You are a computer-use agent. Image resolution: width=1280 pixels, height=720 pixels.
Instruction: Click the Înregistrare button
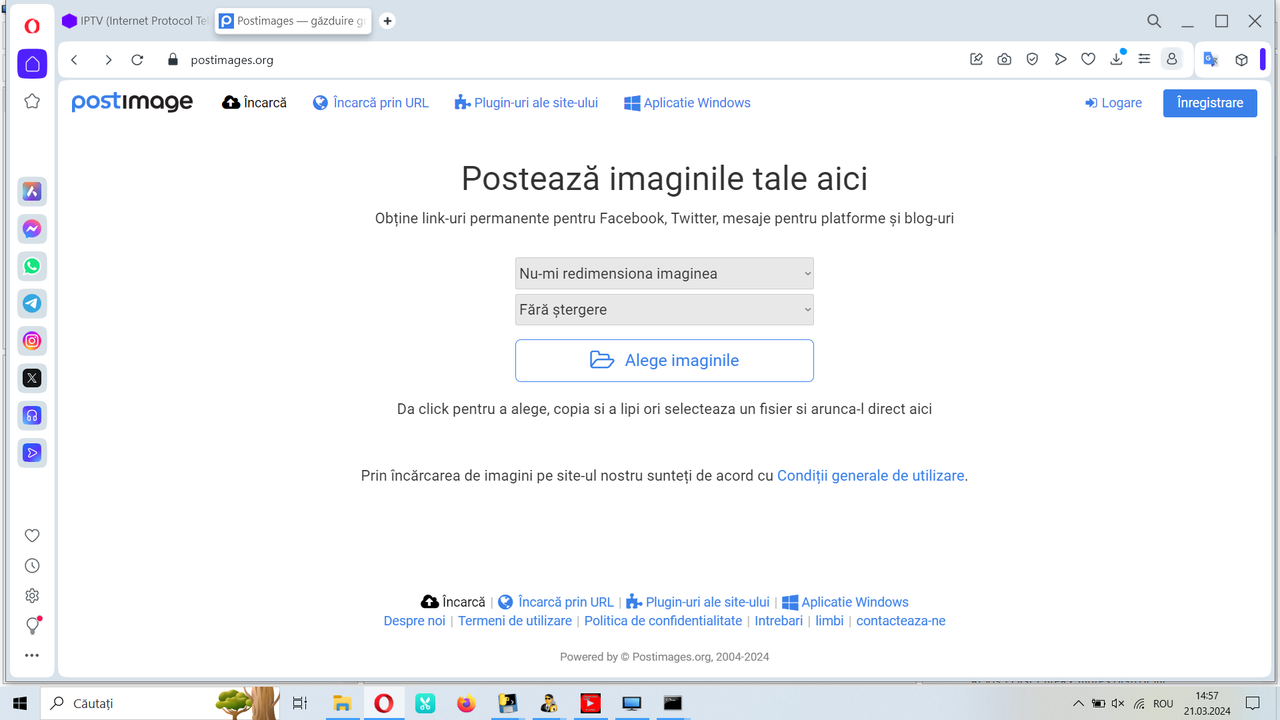(x=1210, y=103)
